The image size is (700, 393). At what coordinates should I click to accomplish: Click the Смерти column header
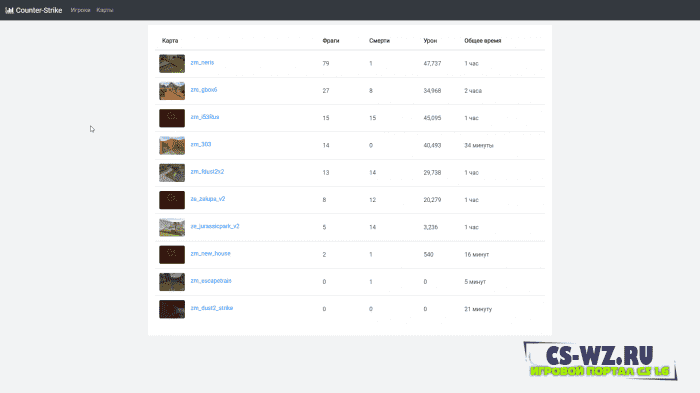379,41
